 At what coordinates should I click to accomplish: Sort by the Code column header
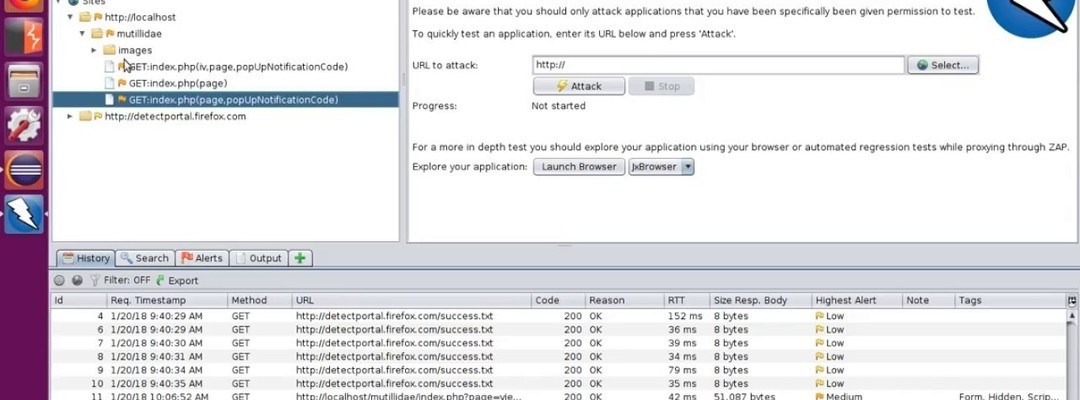point(559,301)
